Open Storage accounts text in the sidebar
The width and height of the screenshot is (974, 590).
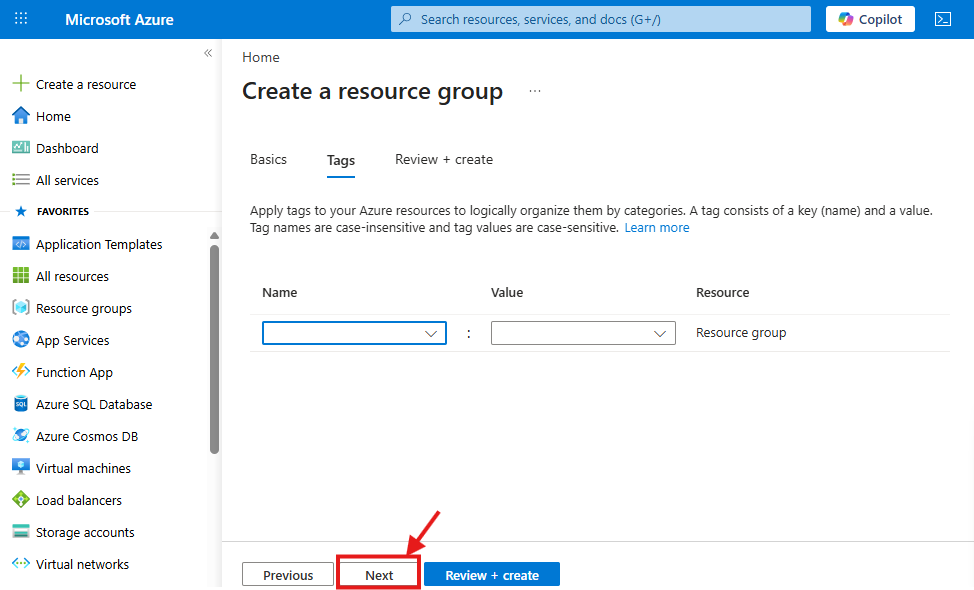point(85,532)
